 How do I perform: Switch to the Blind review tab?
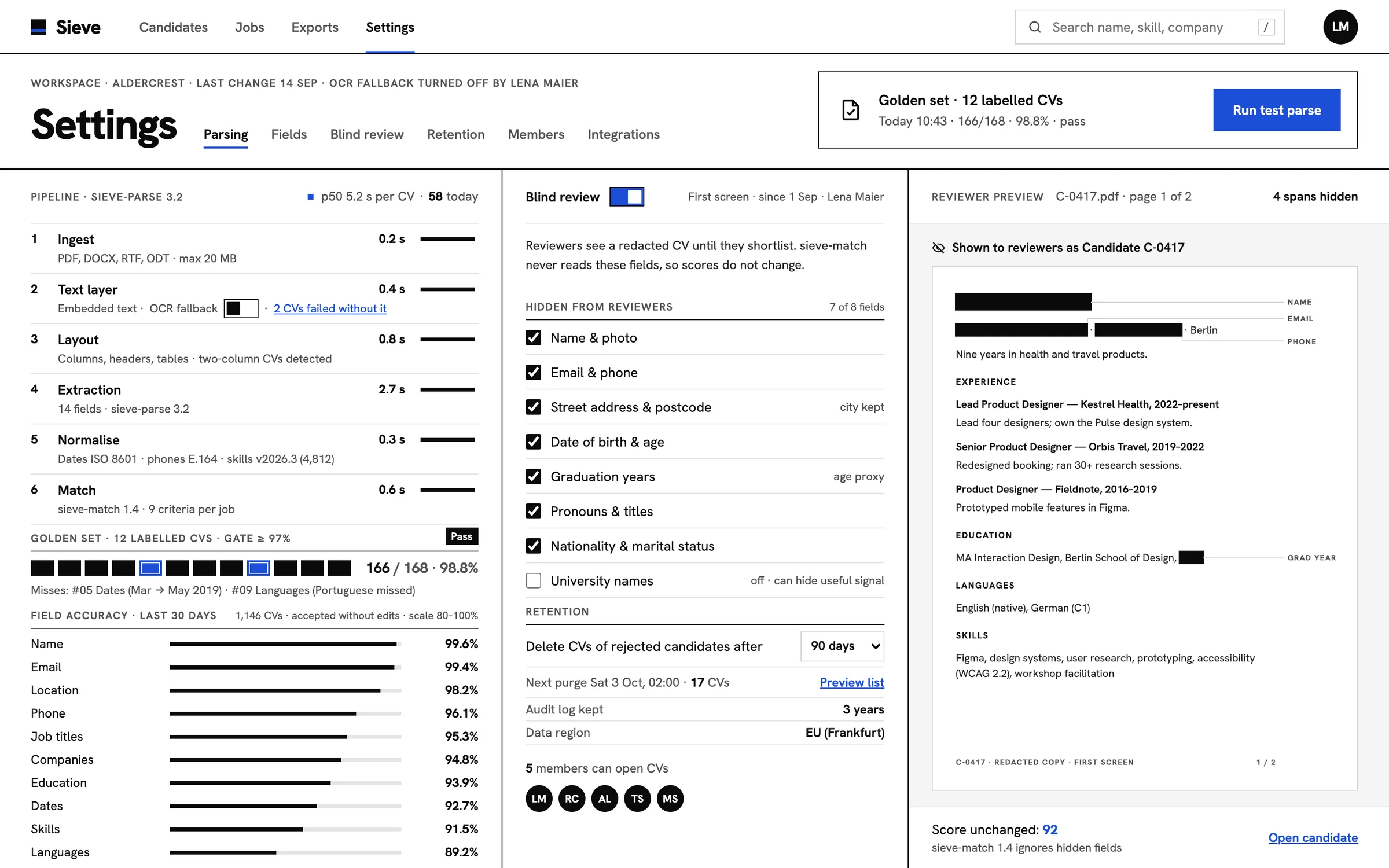(x=367, y=134)
